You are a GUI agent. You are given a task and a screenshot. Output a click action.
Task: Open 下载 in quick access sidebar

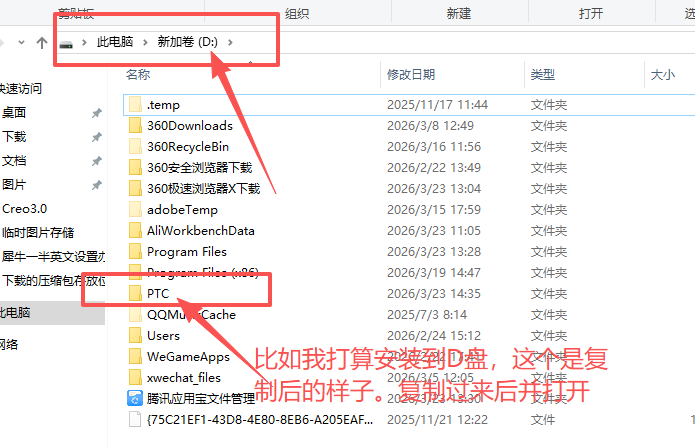[x=14, y=136]
